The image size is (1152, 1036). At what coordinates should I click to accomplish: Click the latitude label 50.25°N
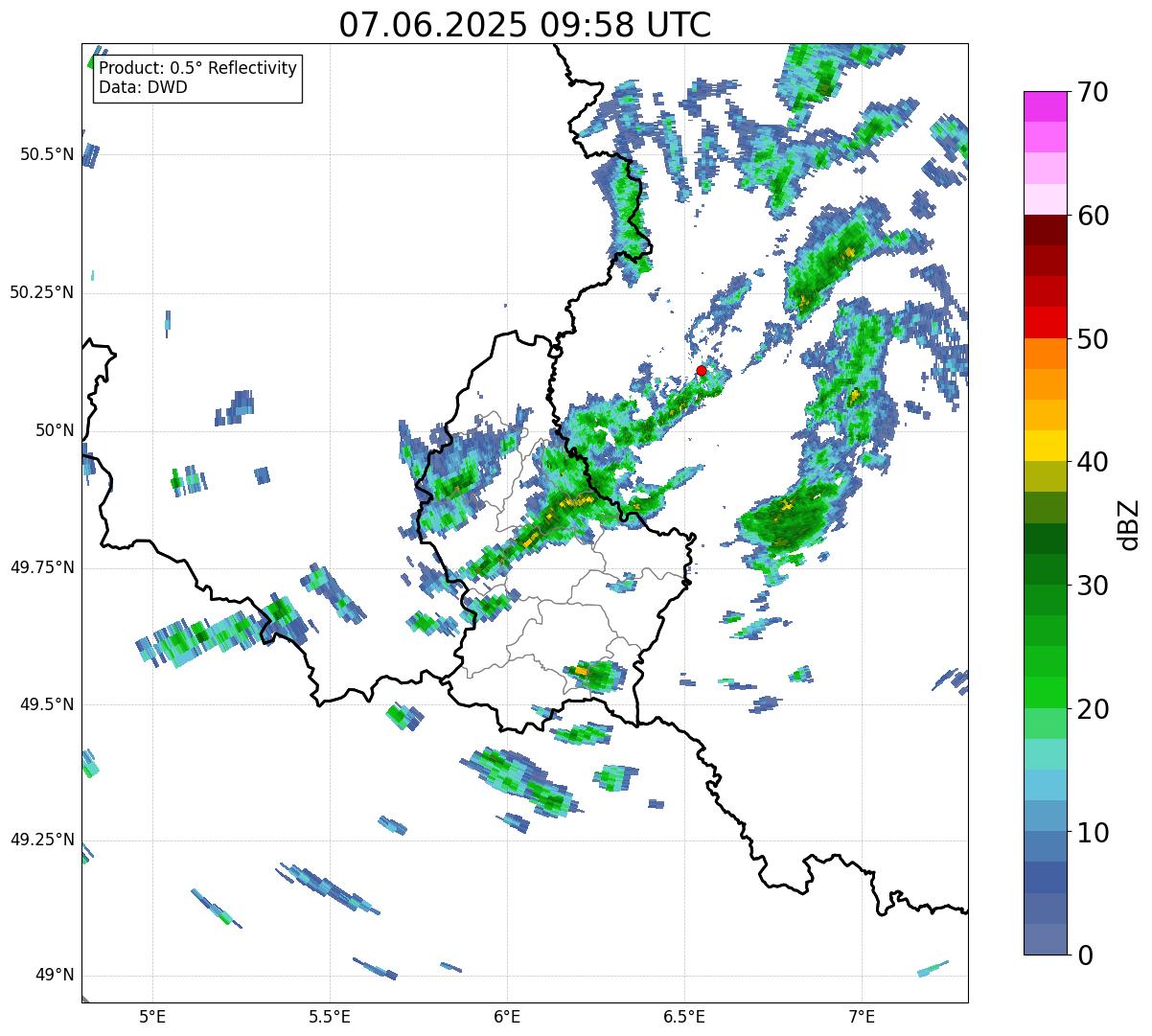41,292
